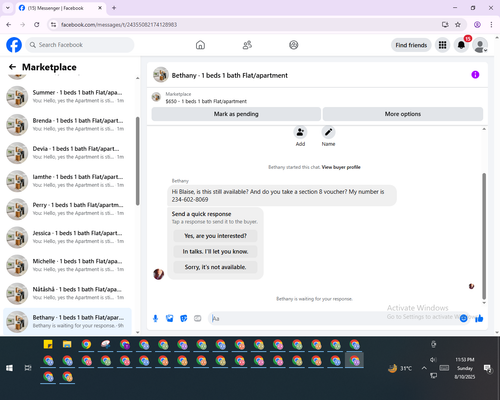Image resolution: width=500 pixels, height=400 pixels.
Task: Select the Bethany conversation in the list
Action: point(67,321)
